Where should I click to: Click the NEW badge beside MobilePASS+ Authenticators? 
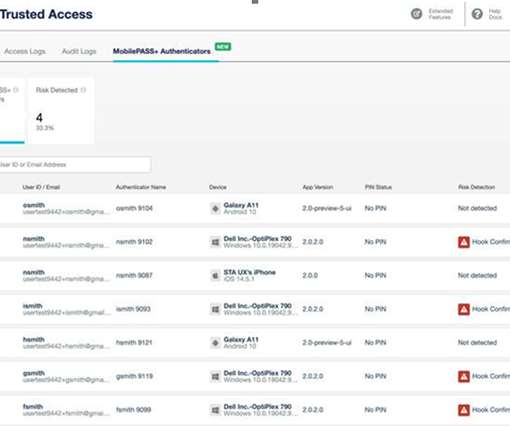223,47
